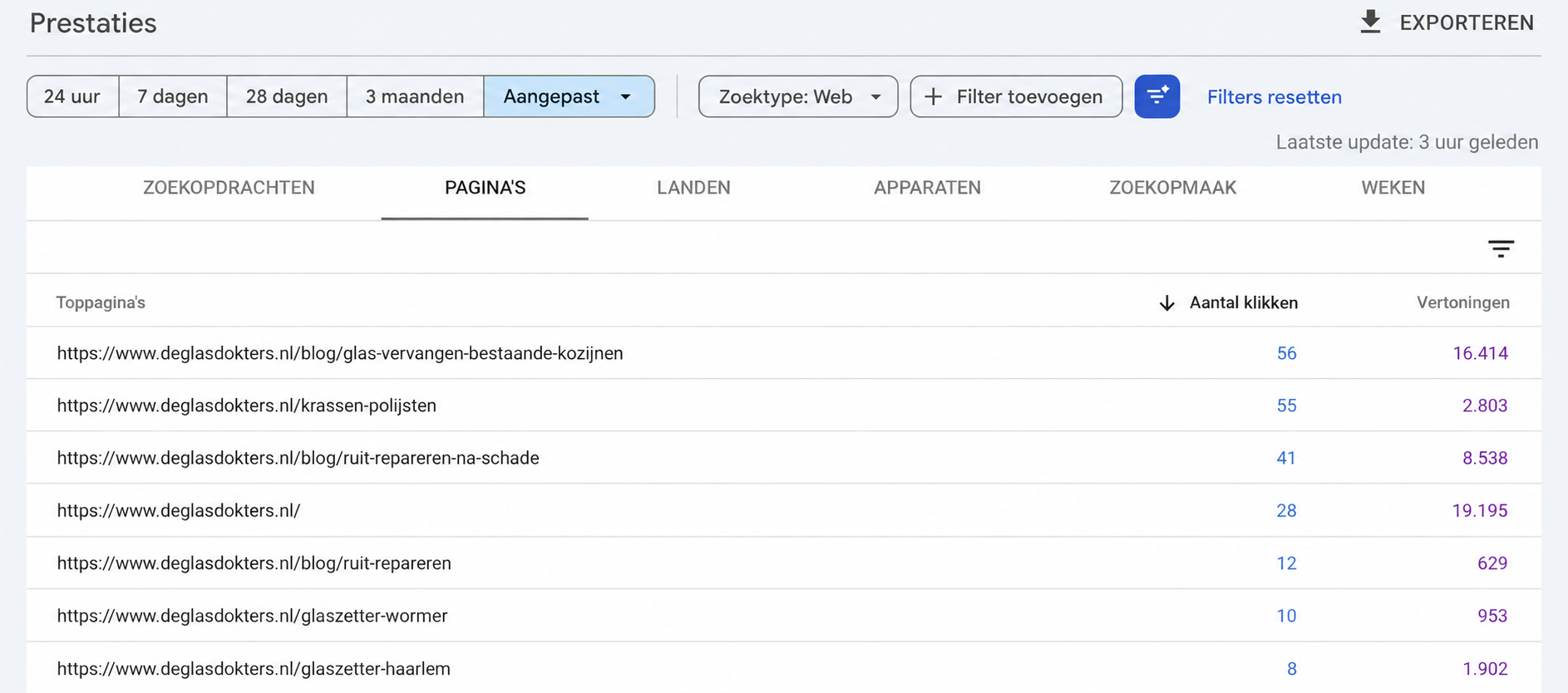Open the glaszetter-wormer page row
This screenshot has width=1568, height=693.
(x=784, y=616)
